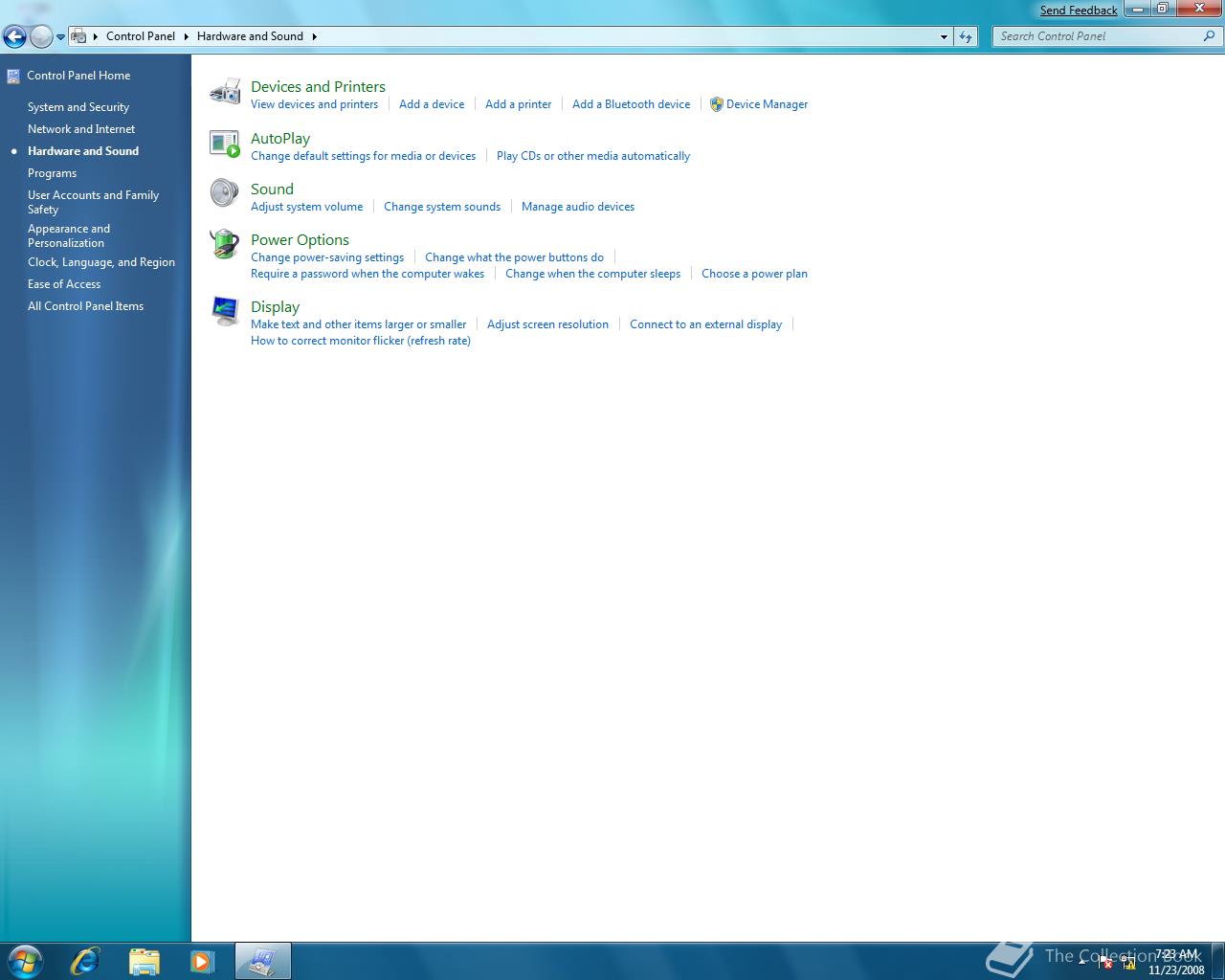
Task: Expand the Control Panel breadcrumb arrow
Action: [187, 36]
